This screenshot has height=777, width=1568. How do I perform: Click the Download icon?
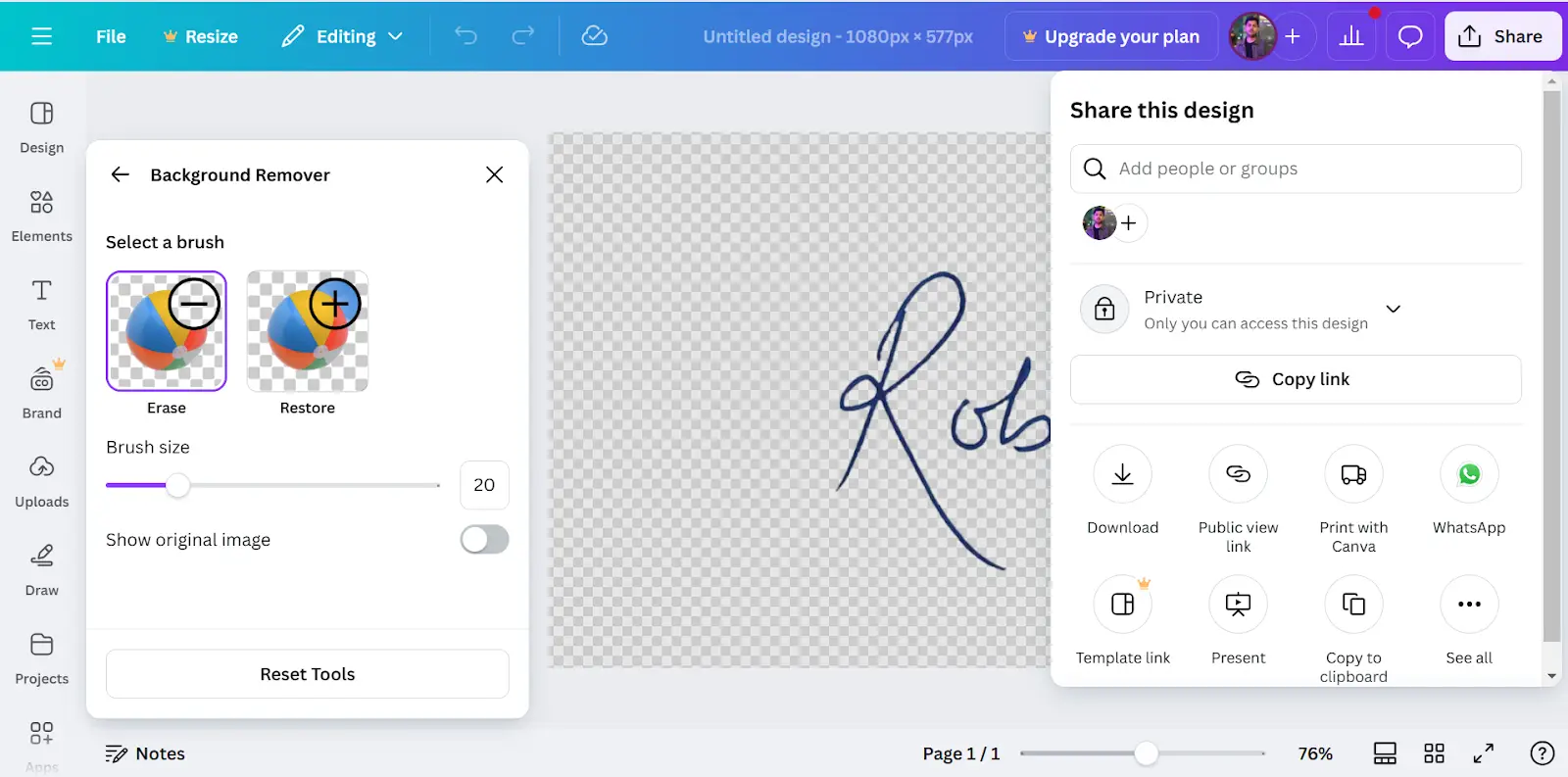pyautogui.click(x=1123, y=474)
